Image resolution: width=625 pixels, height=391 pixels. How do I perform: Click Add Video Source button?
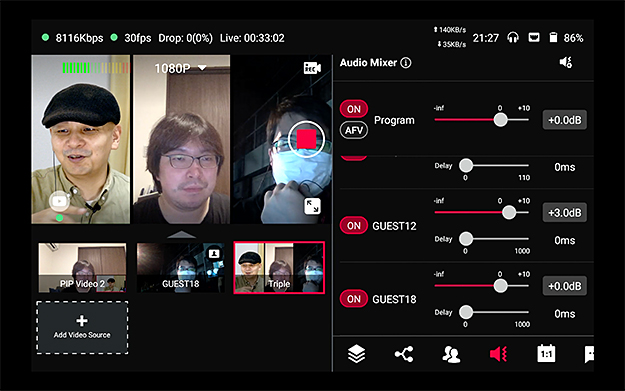coord(82,328)
